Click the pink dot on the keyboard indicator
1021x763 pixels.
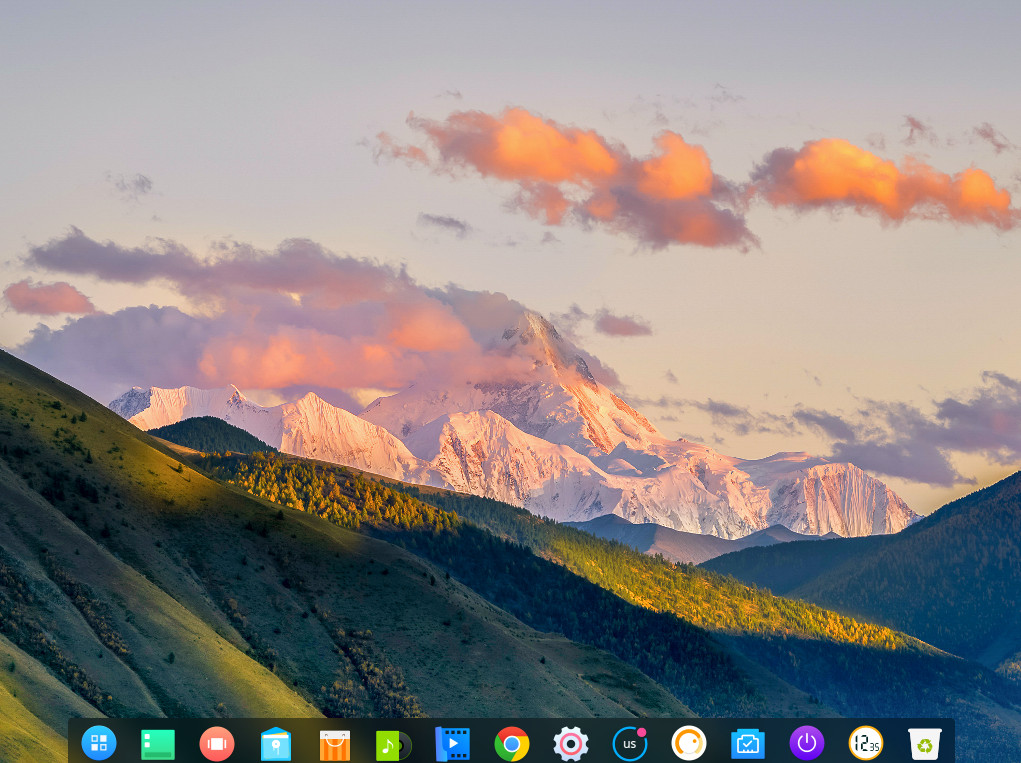pyautogui.click(x=642, y=732)
